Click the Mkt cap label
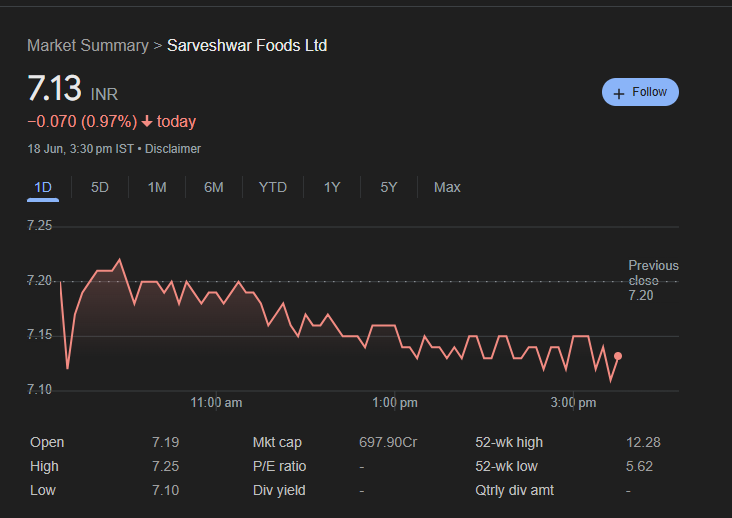Screen dimensions: 732x518 [x=277, y=442]
